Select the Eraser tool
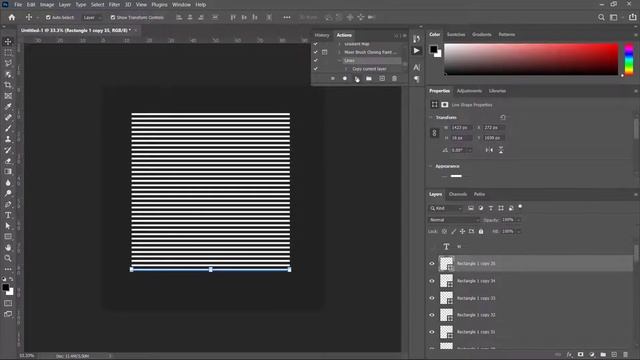The height and width of the screenshot is (360, 640). coord(8,161)
